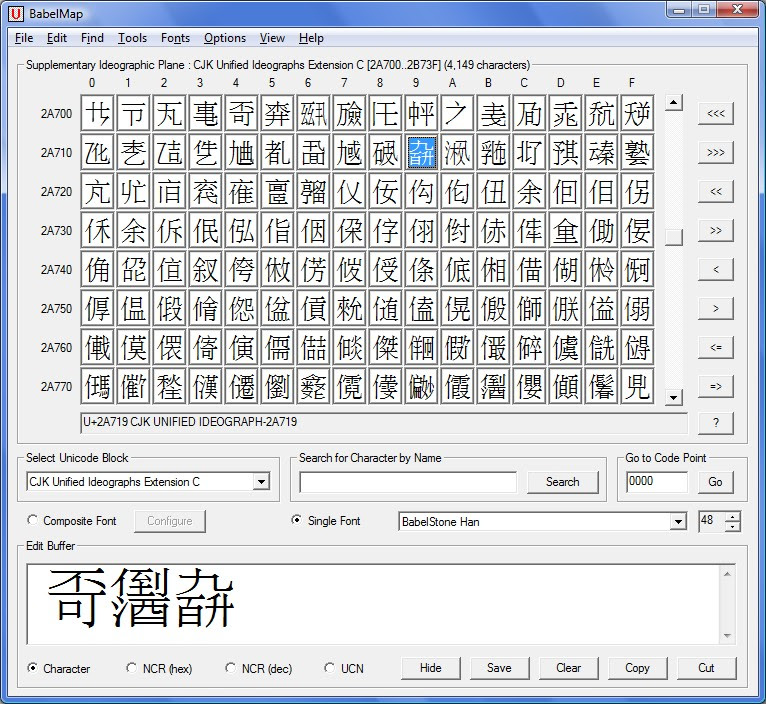Click the Configure button
The image size is (766, 704).
pos(170,521)
